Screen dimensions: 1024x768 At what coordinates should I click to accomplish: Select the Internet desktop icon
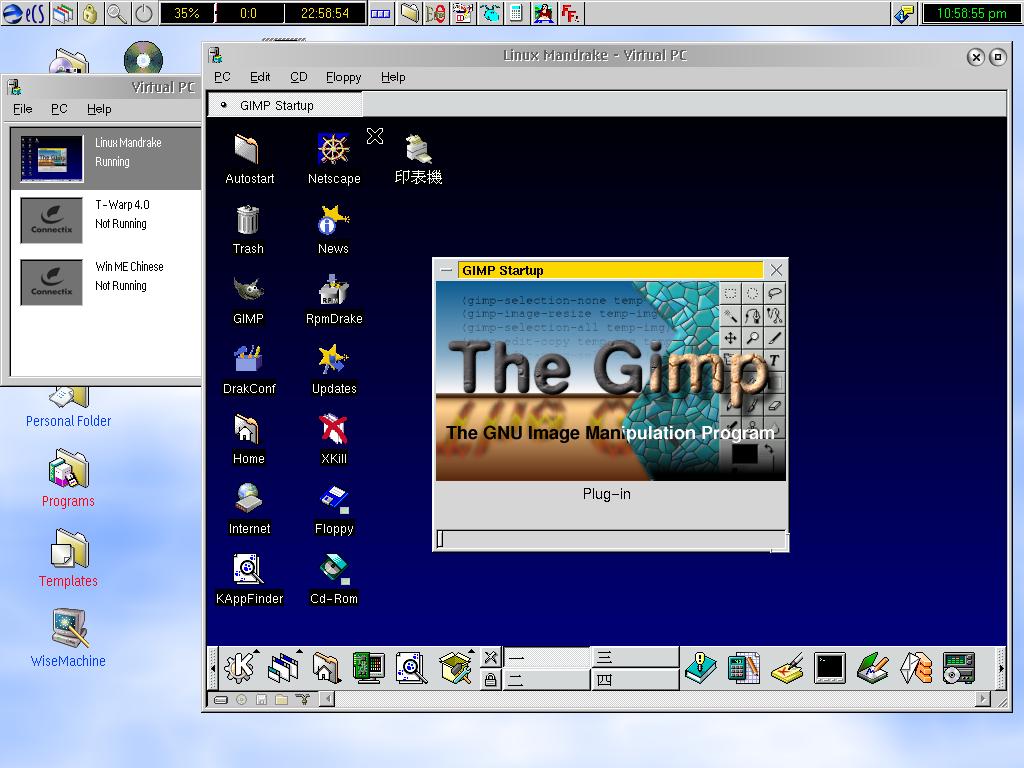pyautogui.click(x=249, y=509)
